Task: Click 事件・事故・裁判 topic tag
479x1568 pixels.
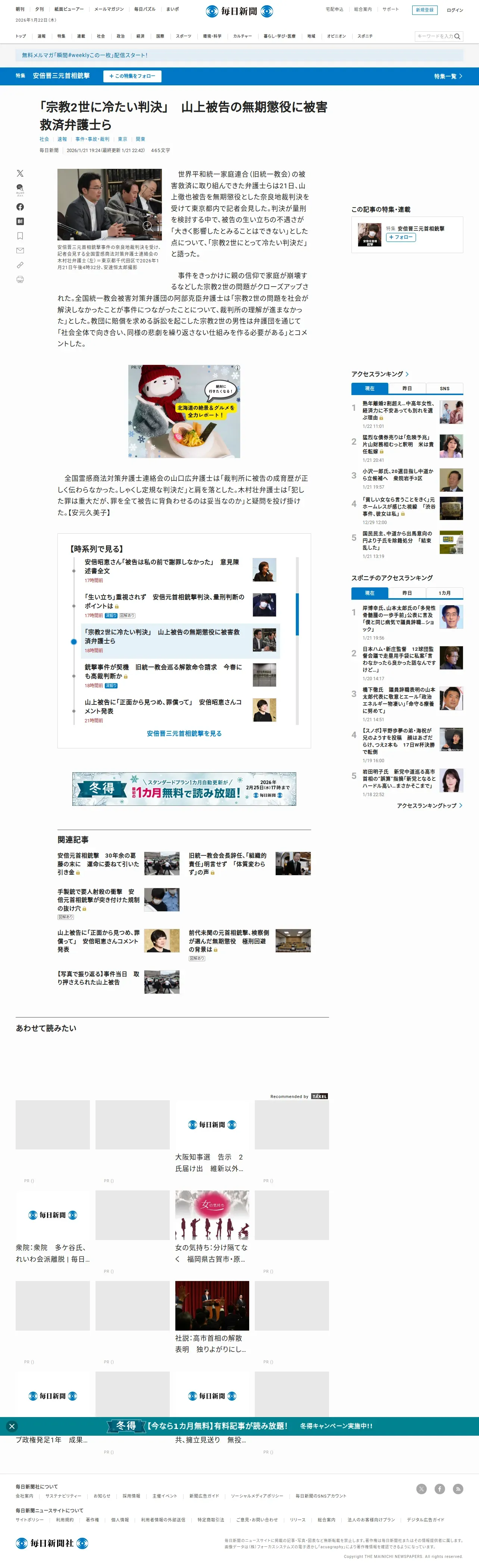Action: click(93, 139)
